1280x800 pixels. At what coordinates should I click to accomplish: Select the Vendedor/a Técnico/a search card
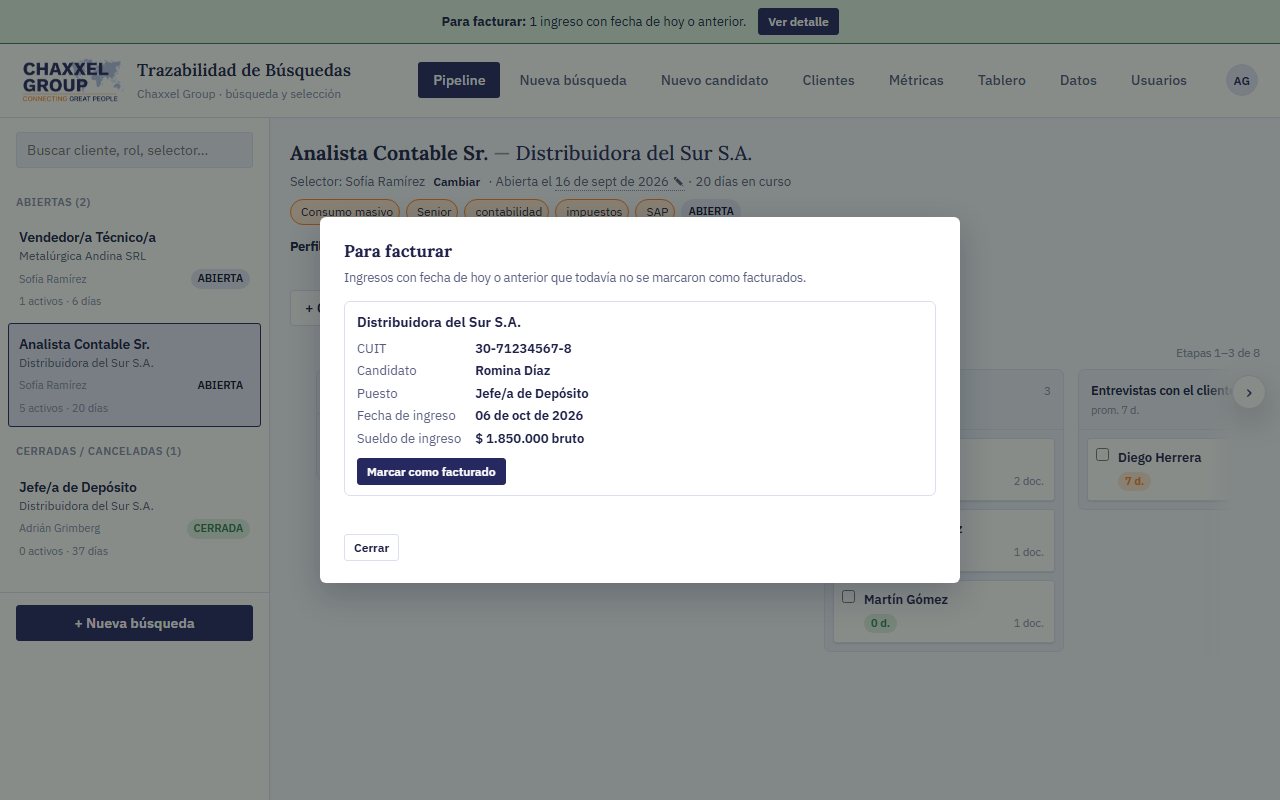pyautogui.click(x=134, y=268)
